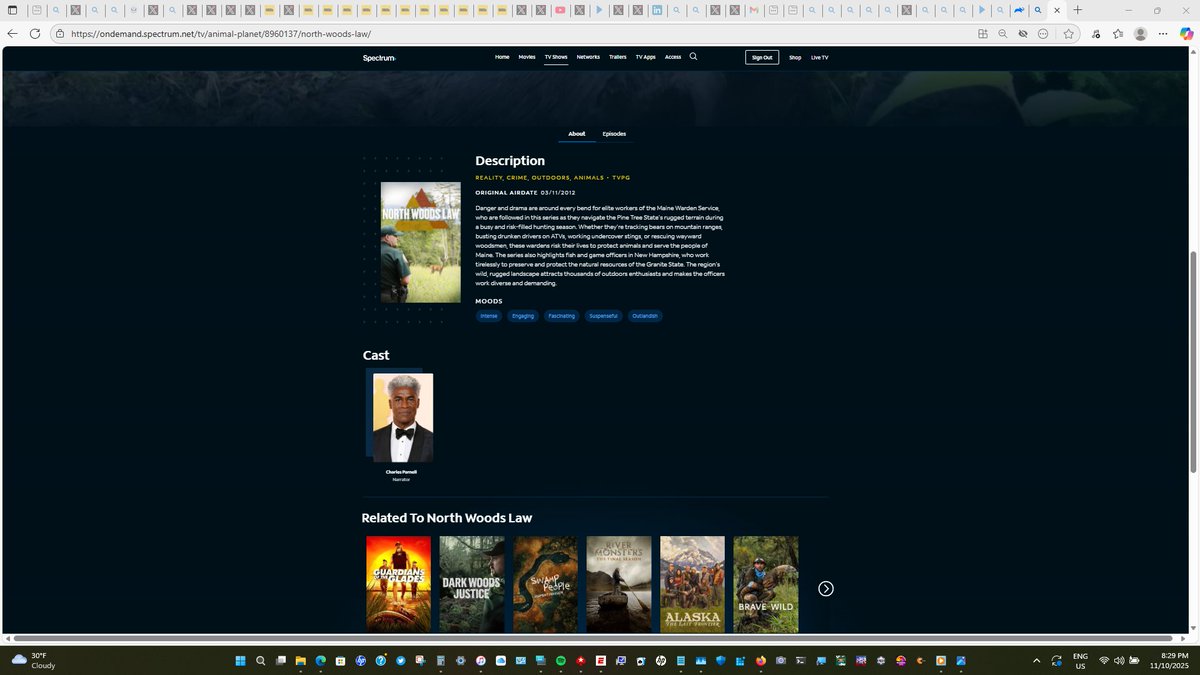This screenshot has width=1200, height=675.
Task: Open the tab actions menu icon
Action: [x=12, y=10]
